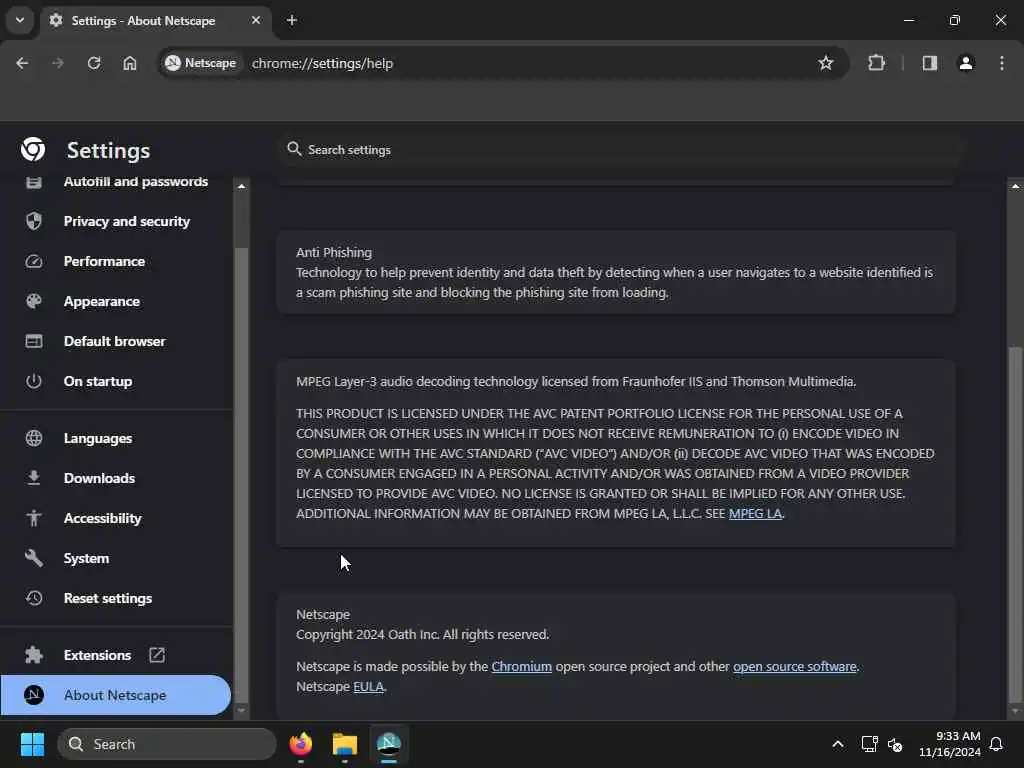1024x768 pixels.
Task: Open the Windows Start menu
Action: coord(32,744)
